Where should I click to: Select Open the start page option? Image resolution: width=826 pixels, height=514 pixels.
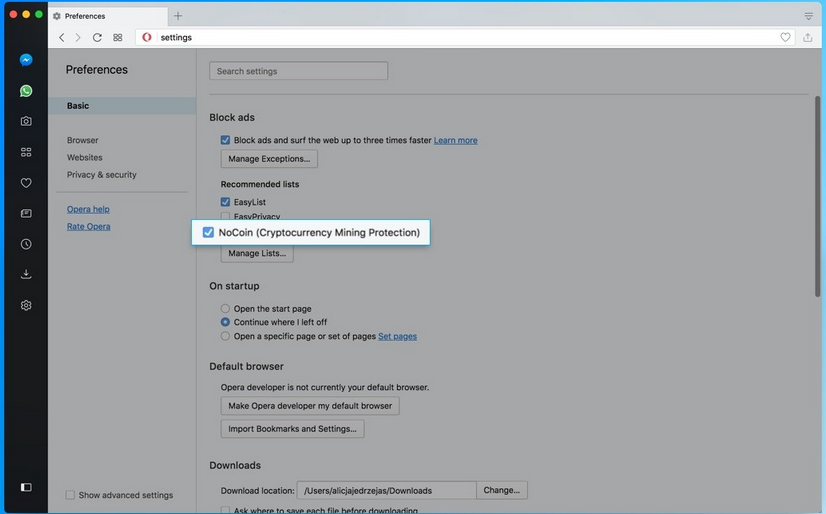point(225,309)
